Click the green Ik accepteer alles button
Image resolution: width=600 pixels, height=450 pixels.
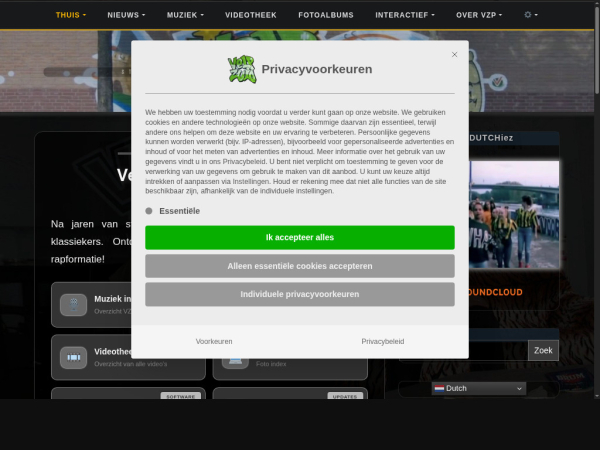(300, 237)
